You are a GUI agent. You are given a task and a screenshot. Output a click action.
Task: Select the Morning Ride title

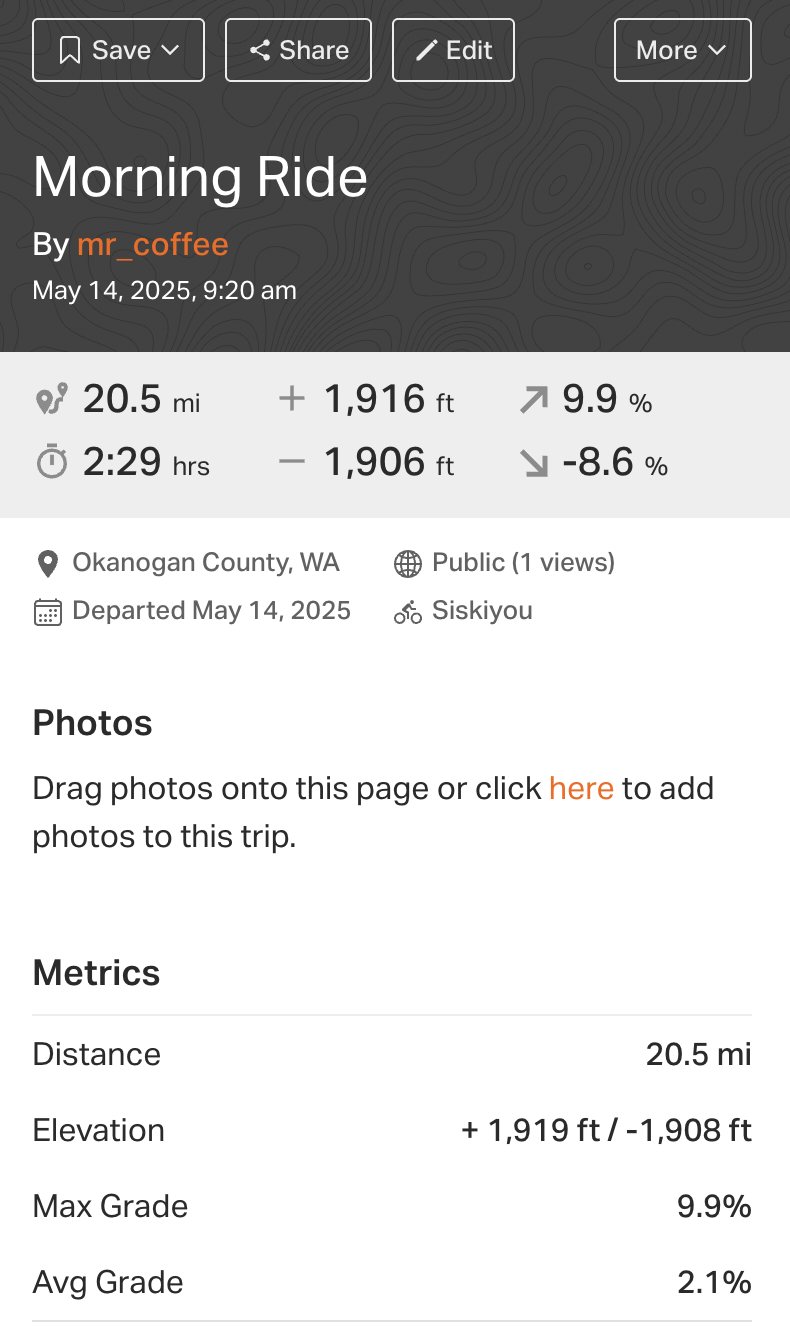click(x=200, y=178)
